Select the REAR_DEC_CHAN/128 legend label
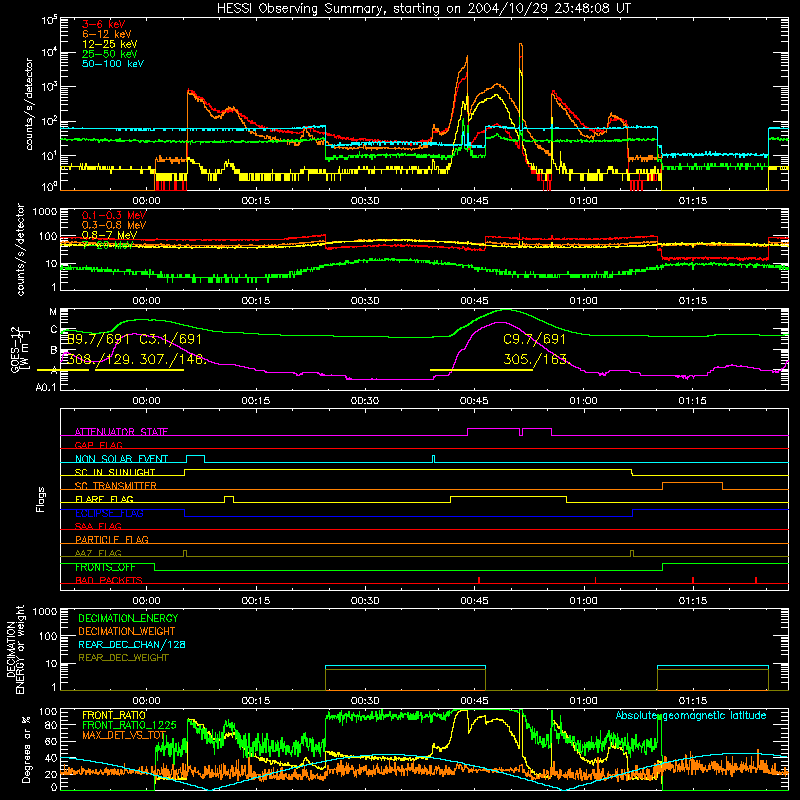Viewport: 800px width, 800px height. click(x=132, y=644)
